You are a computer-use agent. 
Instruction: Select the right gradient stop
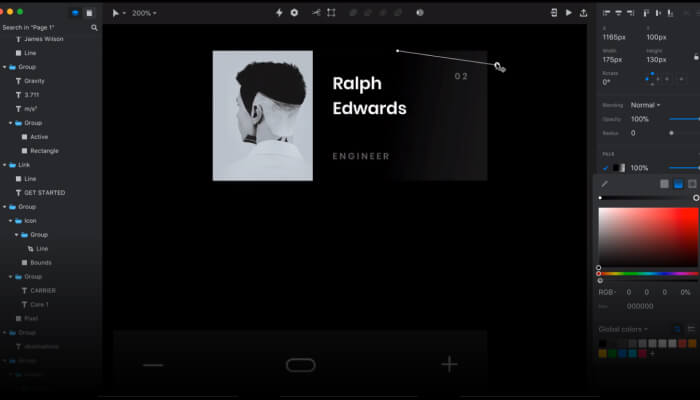coord(696,198)
